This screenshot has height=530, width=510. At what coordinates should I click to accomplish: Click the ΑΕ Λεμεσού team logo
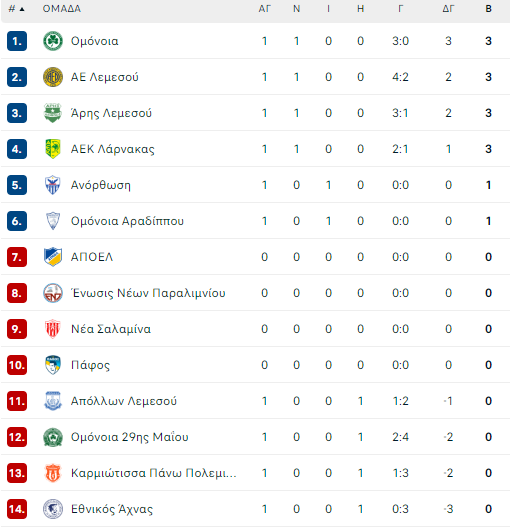[x=53, y=77]
